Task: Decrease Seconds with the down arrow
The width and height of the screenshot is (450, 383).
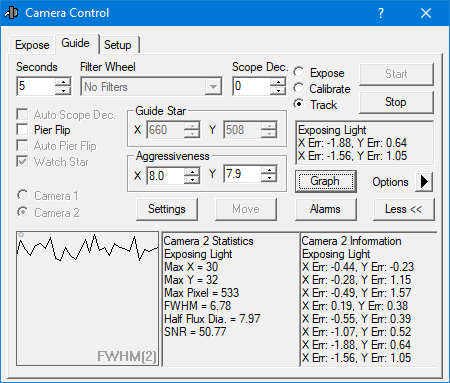Action: pyautogui.click(x=63, y=90)
